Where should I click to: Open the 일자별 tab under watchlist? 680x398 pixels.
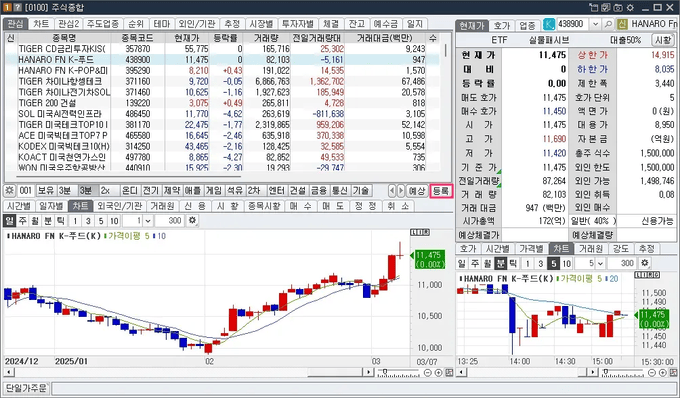point(51,206)
